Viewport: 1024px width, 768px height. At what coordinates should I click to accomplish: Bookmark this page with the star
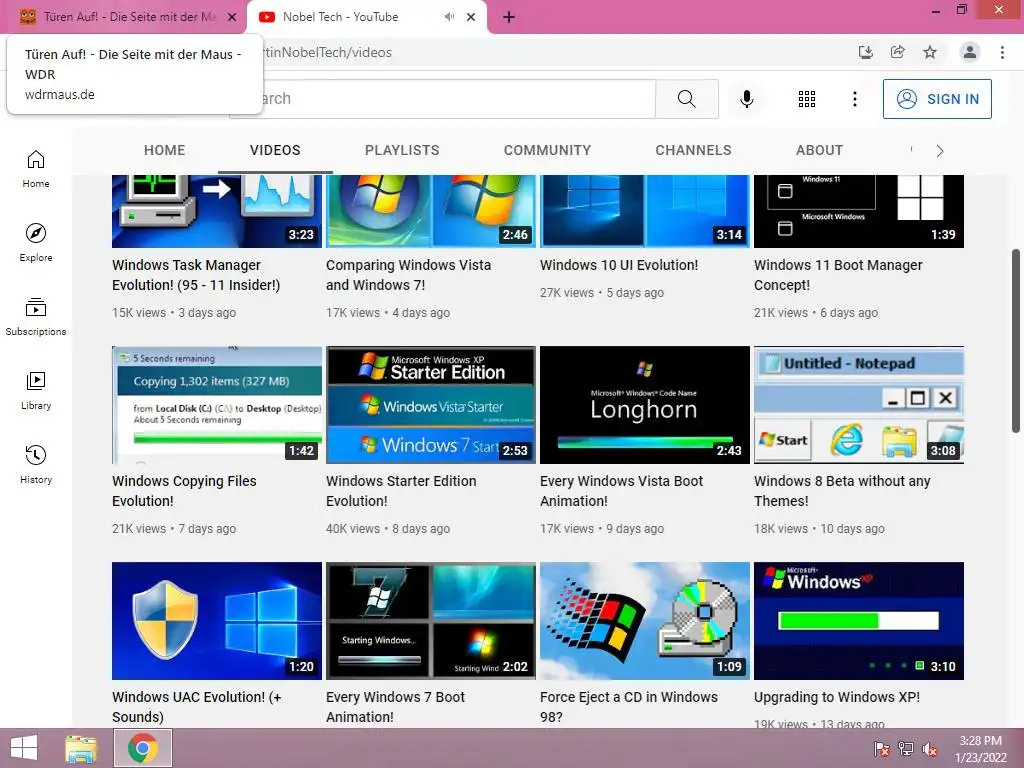930,52
